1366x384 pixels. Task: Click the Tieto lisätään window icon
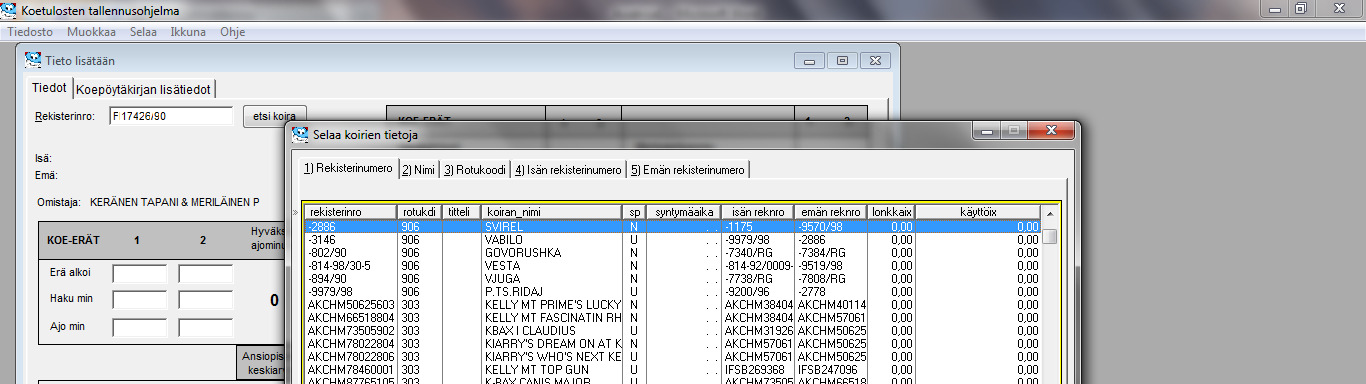33,60
